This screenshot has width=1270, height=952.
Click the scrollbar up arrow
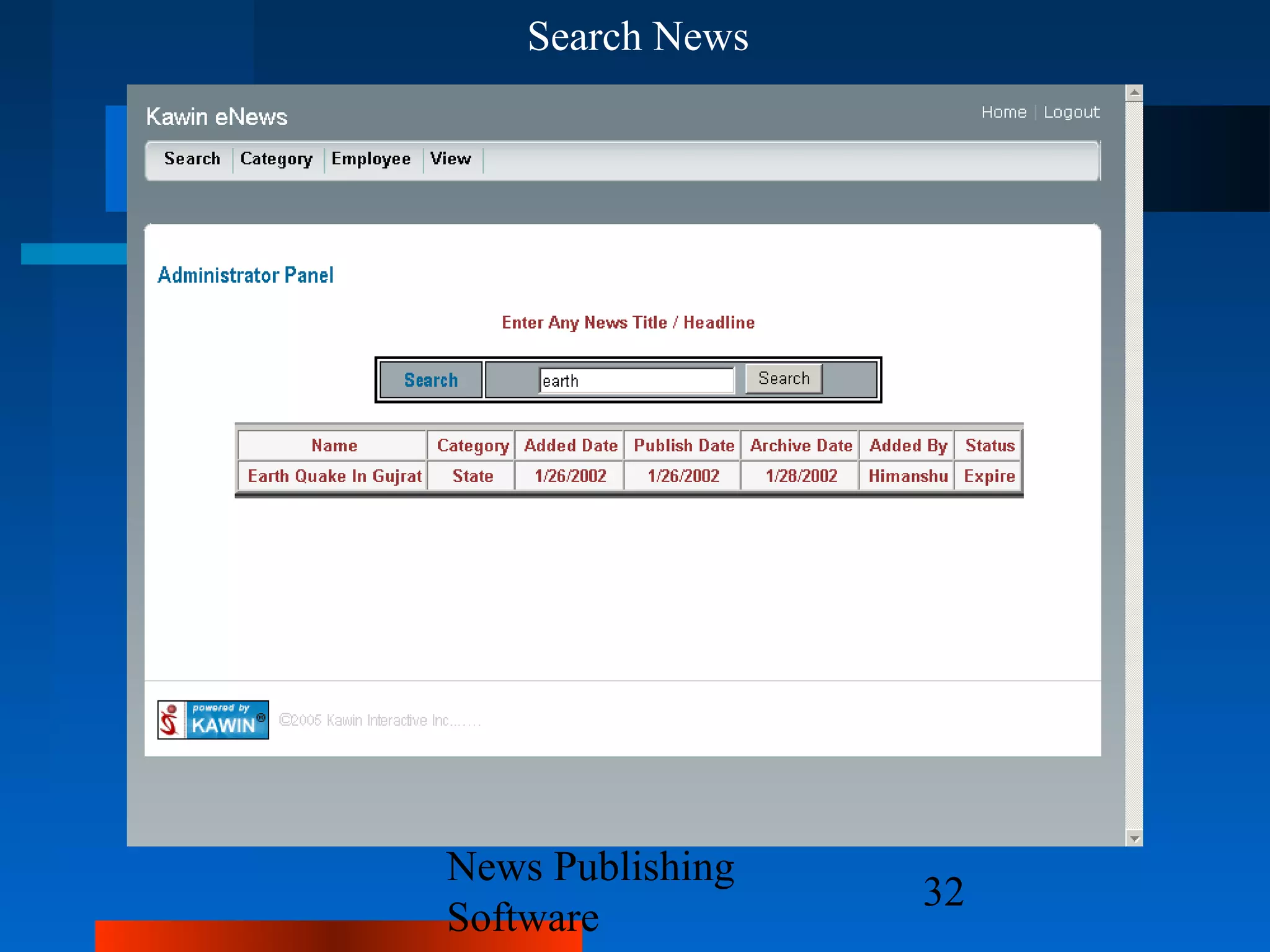tap(1134, 93)
